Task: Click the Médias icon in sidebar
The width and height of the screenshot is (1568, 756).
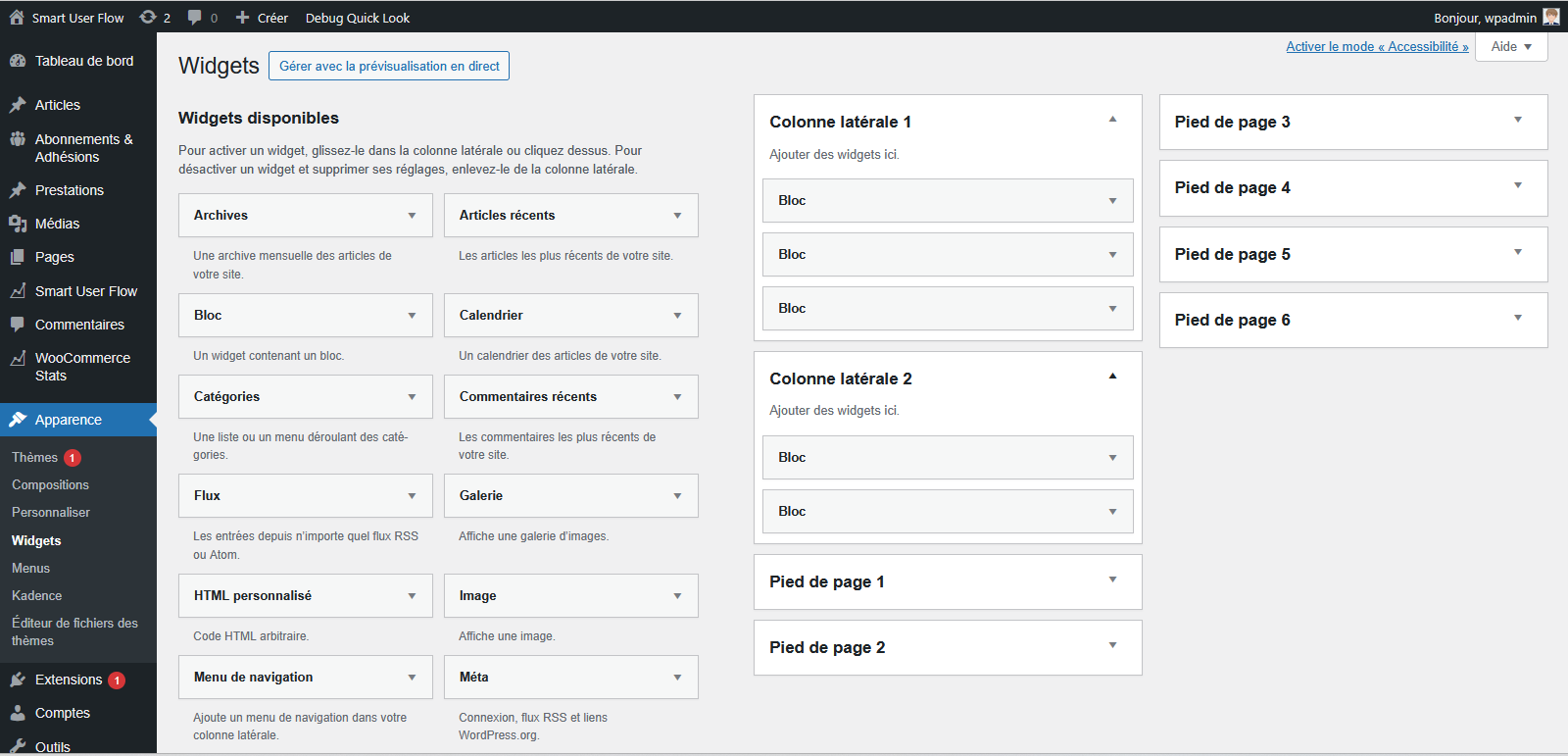Action: pyautogui.click(x=18, y=224)
